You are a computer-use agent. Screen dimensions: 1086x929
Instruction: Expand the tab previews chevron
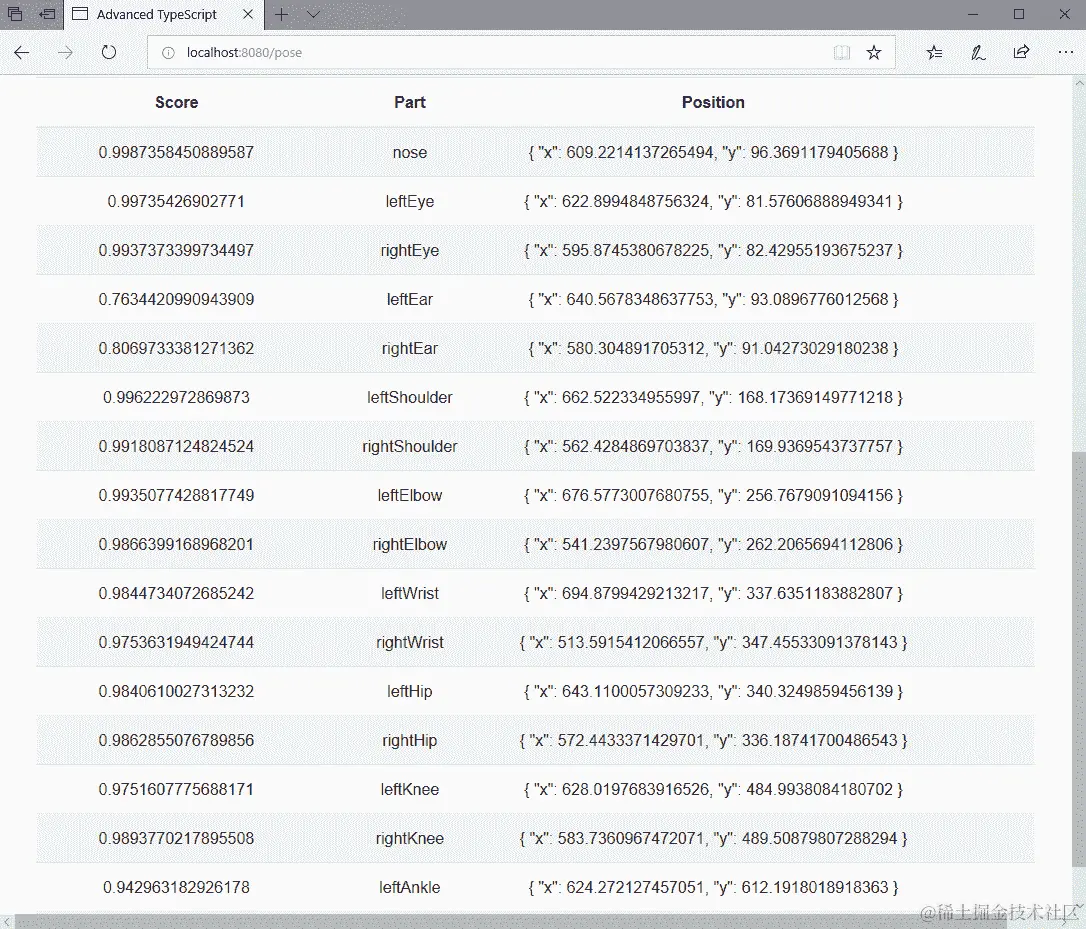[313, 14]
